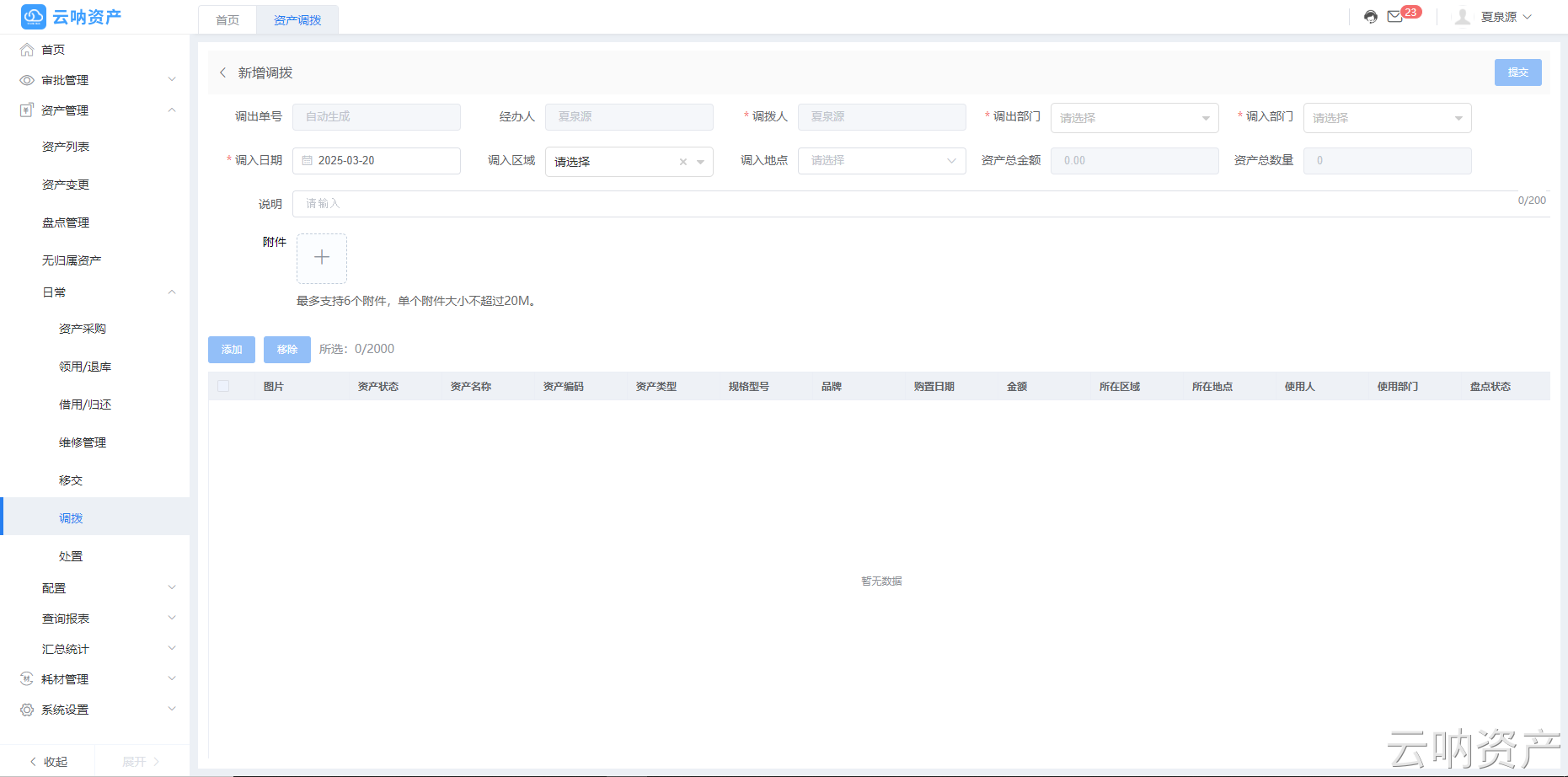The width and height of the screenshot is (1568, 777).
Task: Click the 资产总金额 field
Action: click(1135, 161)
